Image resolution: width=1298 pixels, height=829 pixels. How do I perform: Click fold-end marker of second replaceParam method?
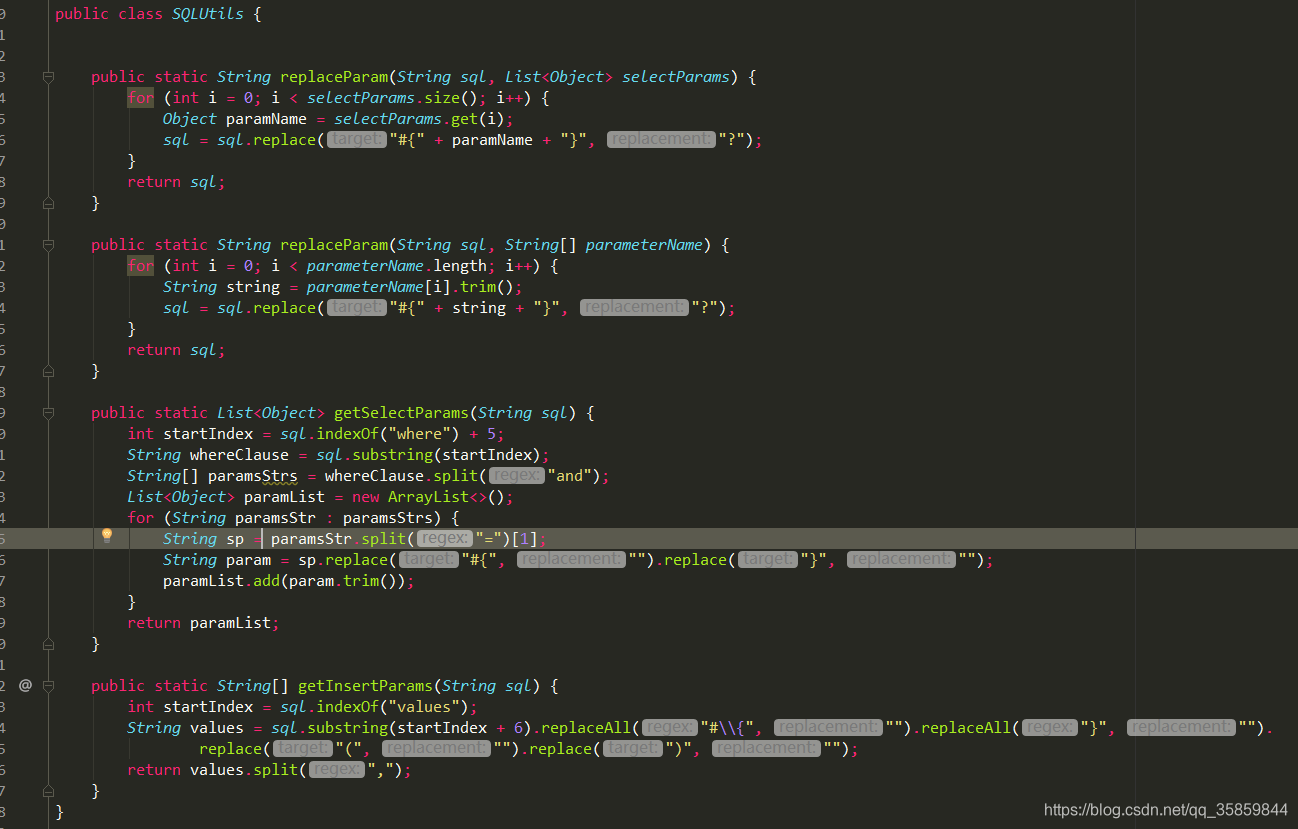[x=48, y=371]
